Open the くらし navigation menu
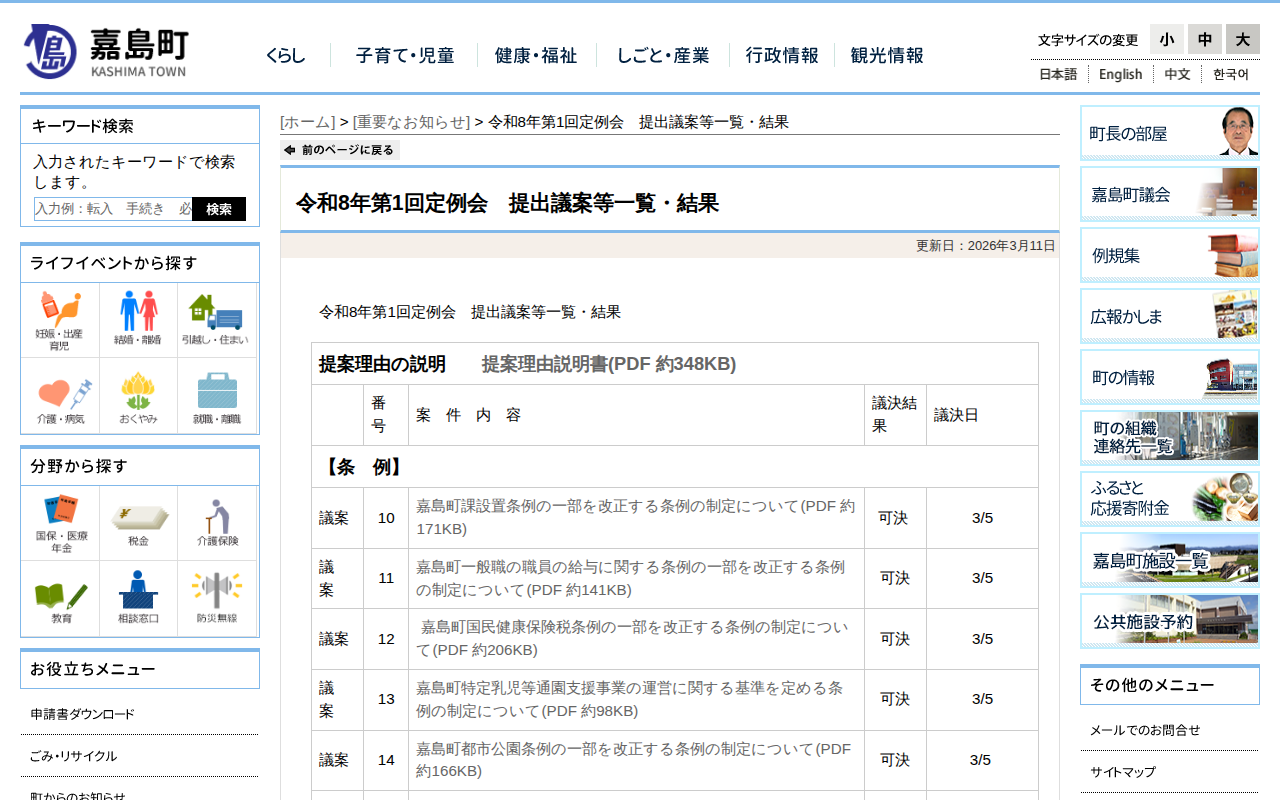This screenshot has width=1280, height=800. pos(285,57)
